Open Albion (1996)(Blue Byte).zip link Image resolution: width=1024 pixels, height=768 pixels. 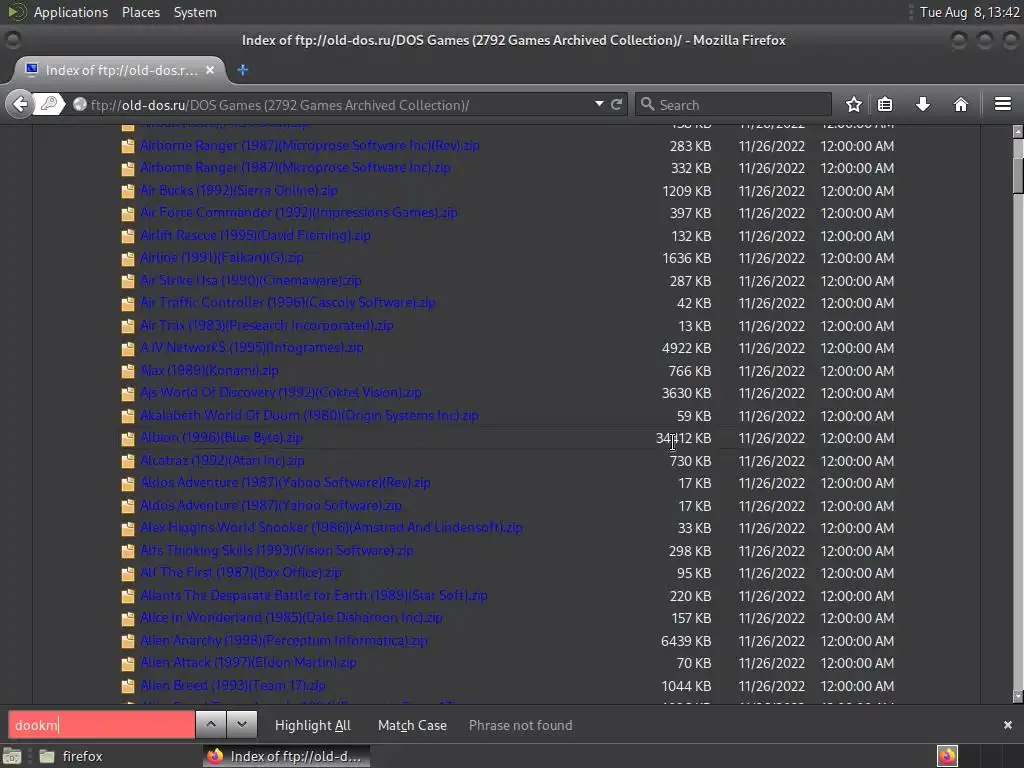pos(221,438)
